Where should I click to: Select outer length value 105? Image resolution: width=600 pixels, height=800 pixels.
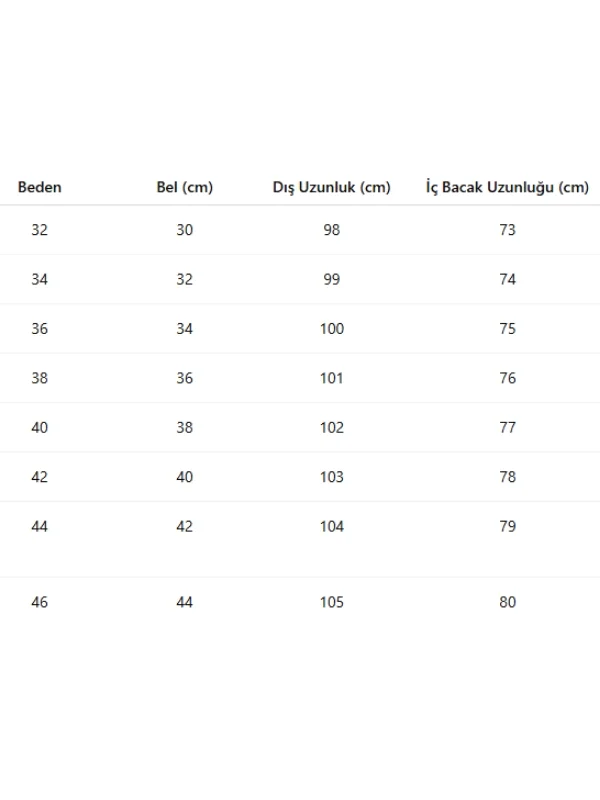[x=332, y=602]
